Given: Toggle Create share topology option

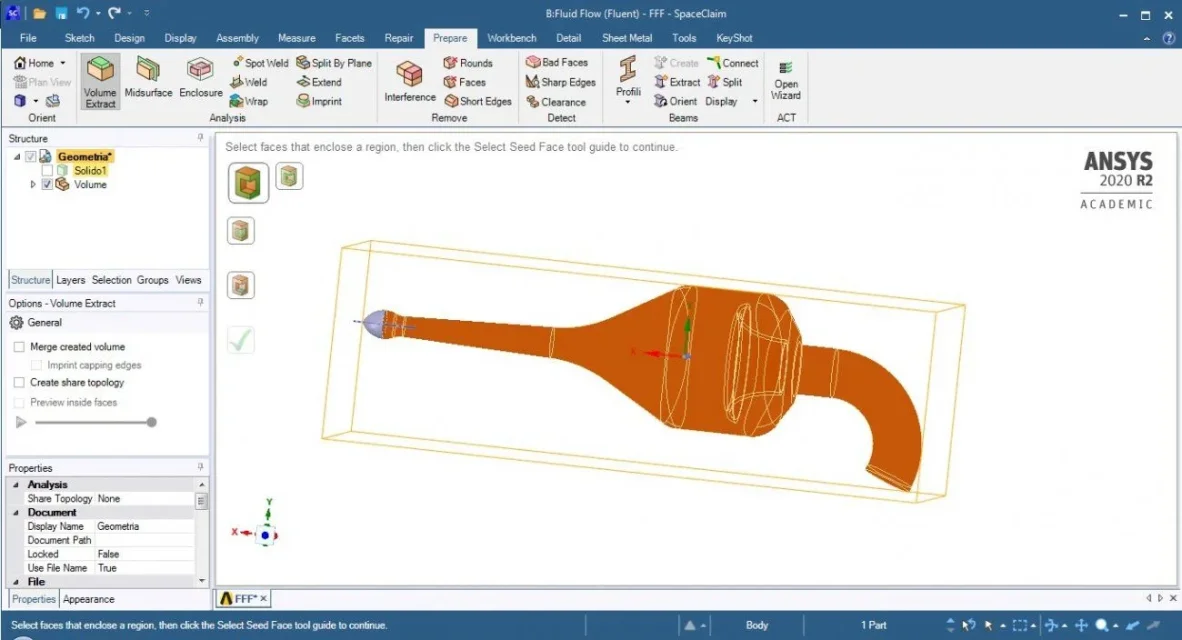Looking at the screenshot, I should coord(19,383).
